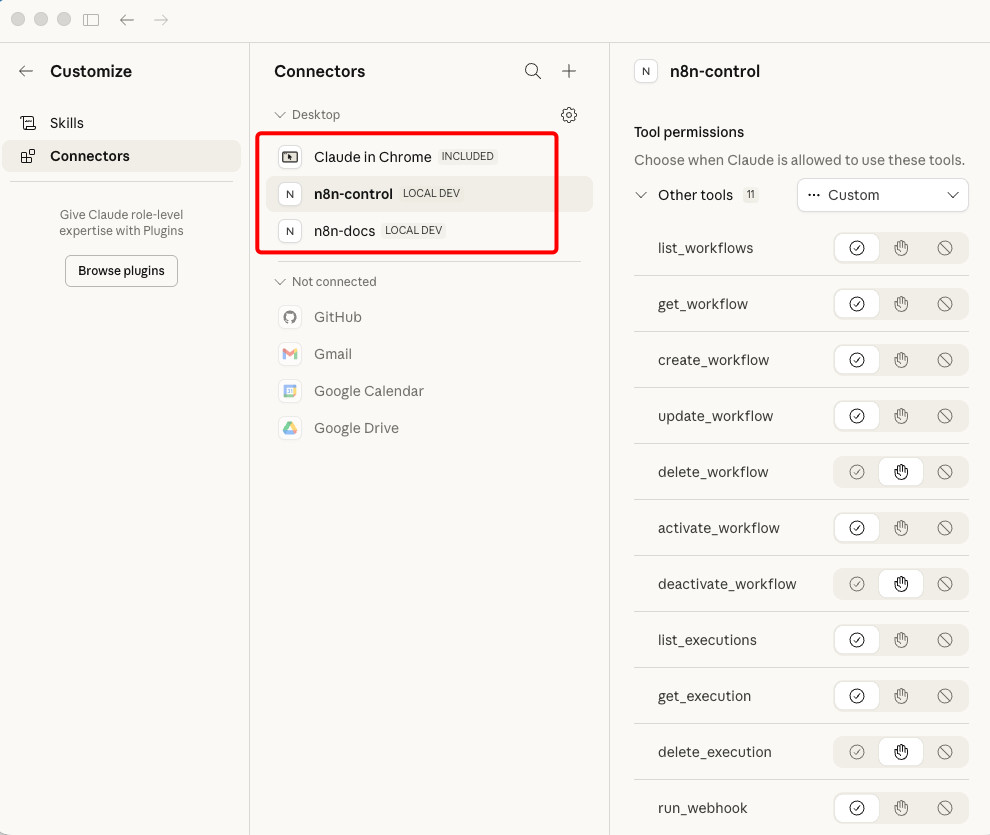Click the GitHub connector icon

pyautogui.click(x=290, y=317)
